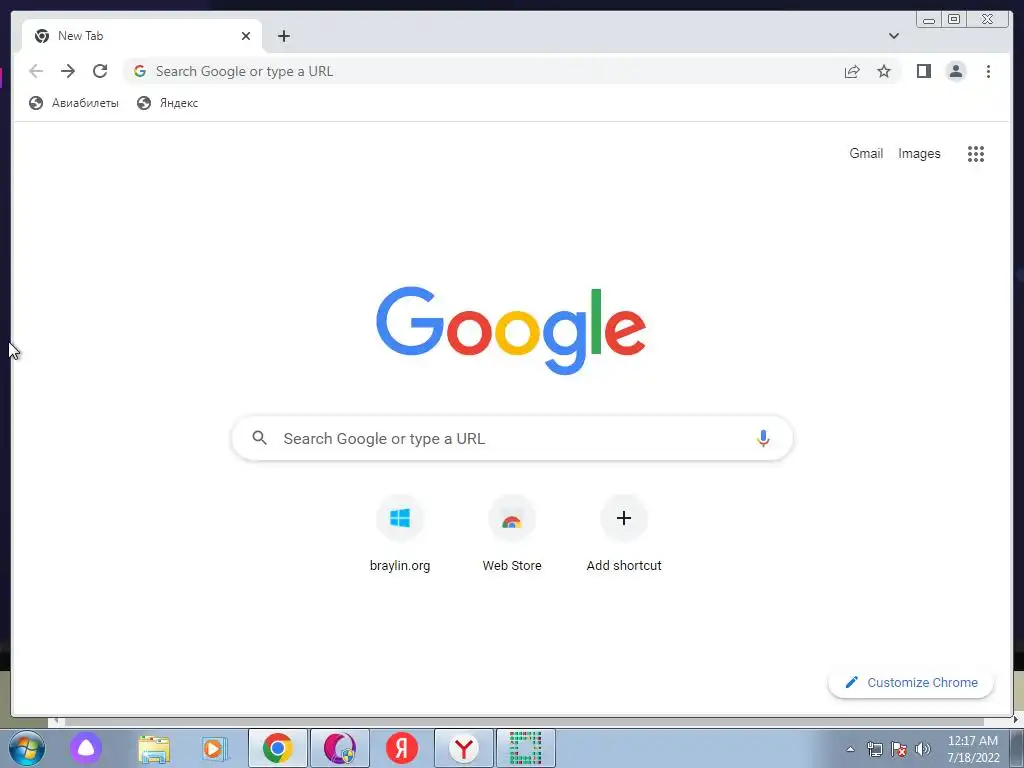Open the Яндекс bookmark
1024x768 pixels.
[167, 103]
